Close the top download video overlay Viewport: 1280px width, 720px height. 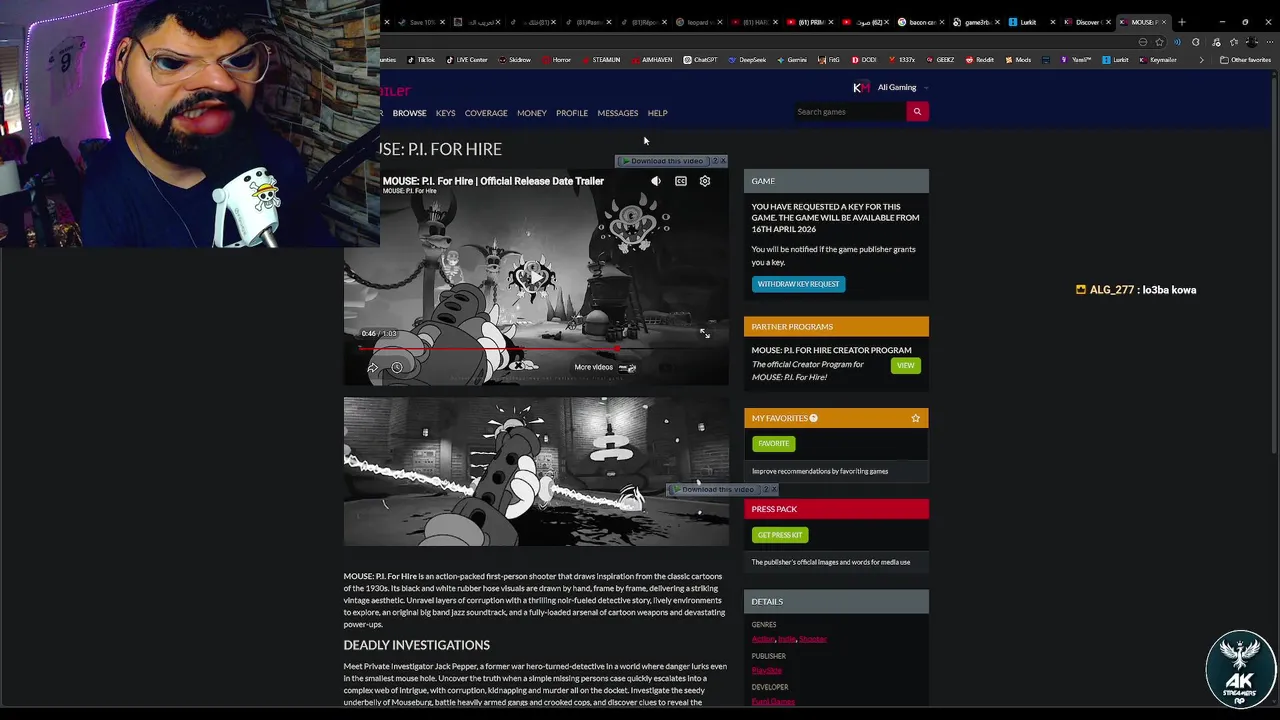[x=723, y=161]
